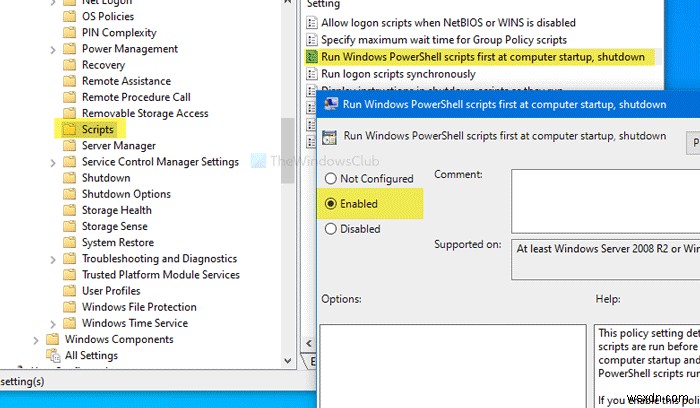Expand the Power Management tree node
Viewport: 700px width, 408px height.
tap(53, 50)
